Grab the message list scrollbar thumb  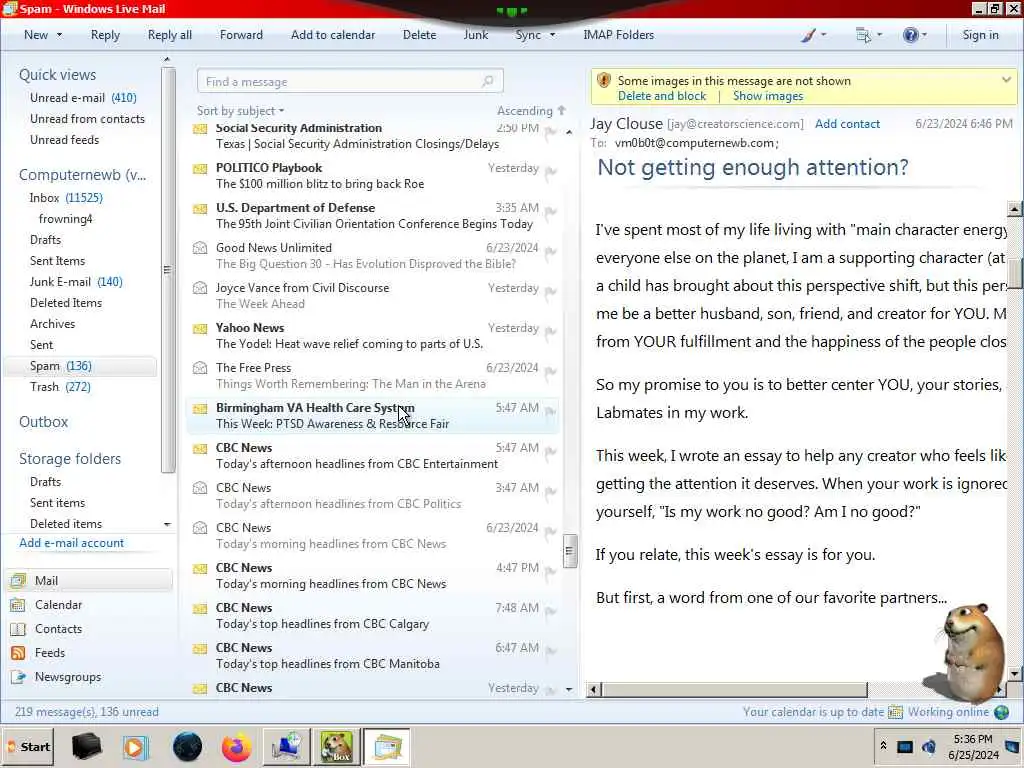point(569,551)
